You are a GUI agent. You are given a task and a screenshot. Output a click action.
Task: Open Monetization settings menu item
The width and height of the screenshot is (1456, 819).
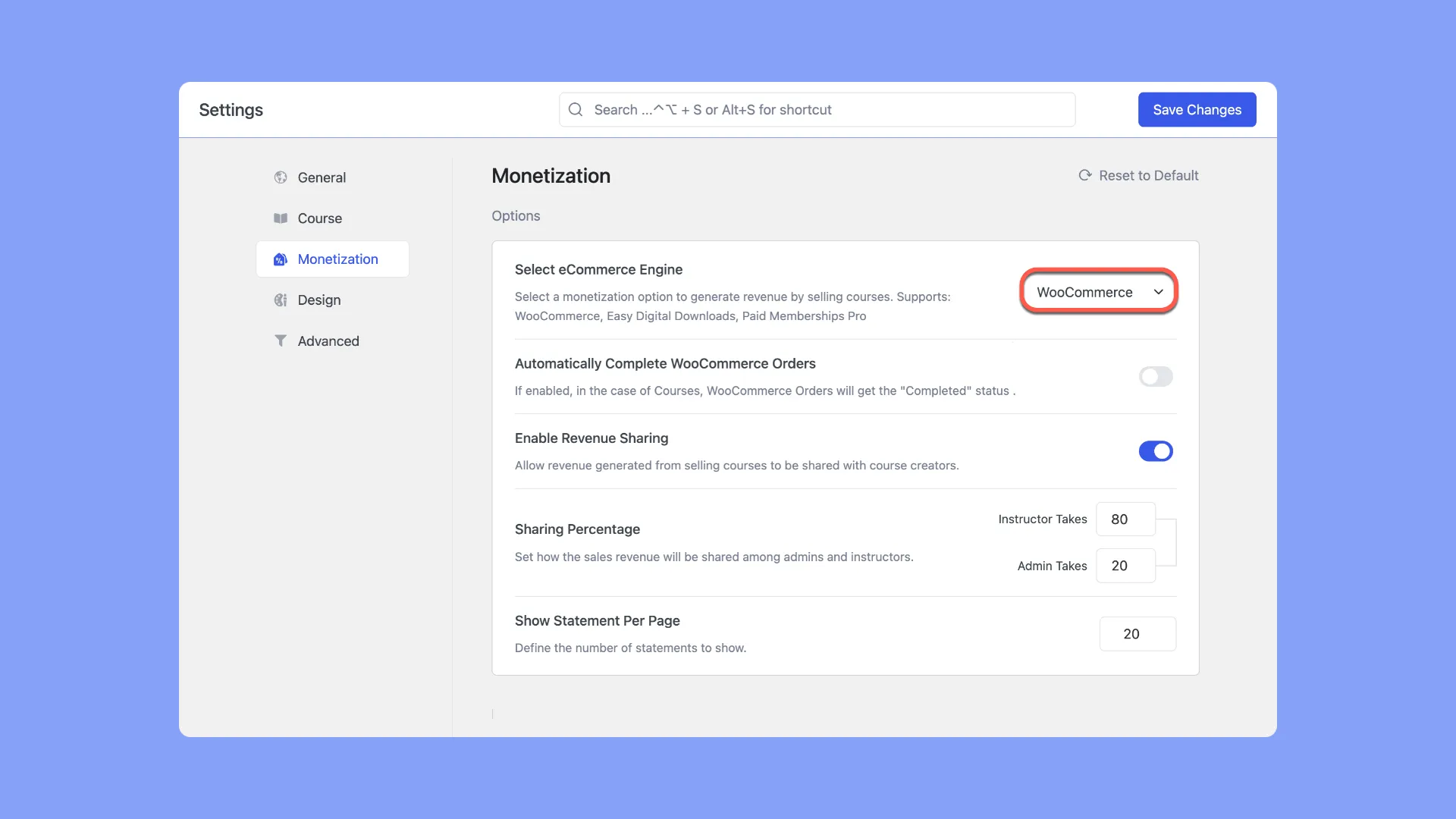(x=338, y=259)
